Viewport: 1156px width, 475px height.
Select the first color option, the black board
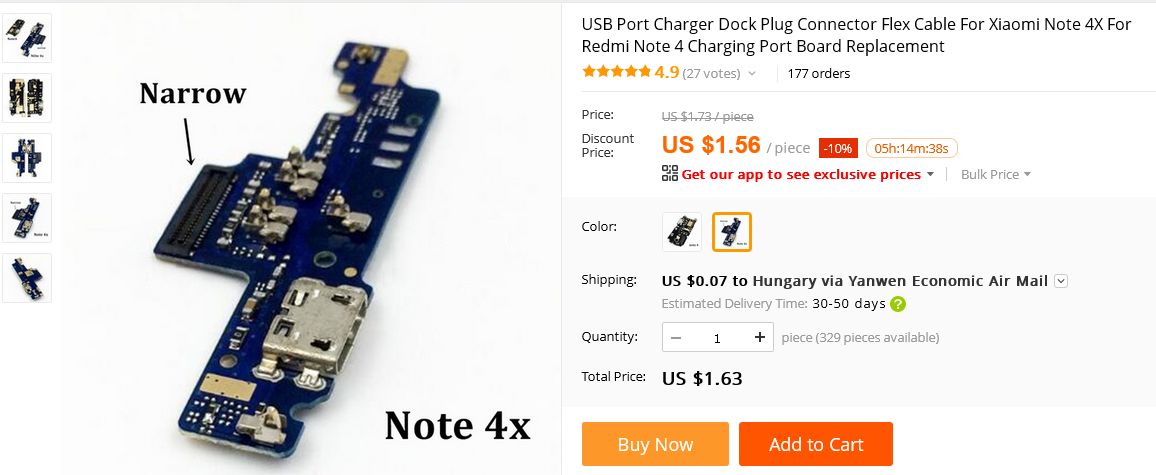(x=682, y=232)
